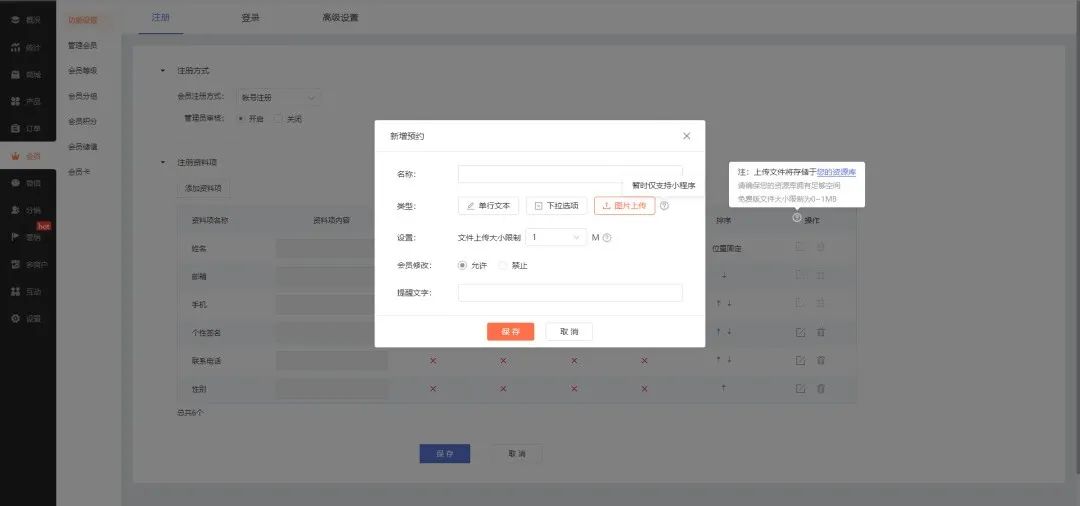
Task: Switch to the 高级设置 tab
Action: point(340,18)
